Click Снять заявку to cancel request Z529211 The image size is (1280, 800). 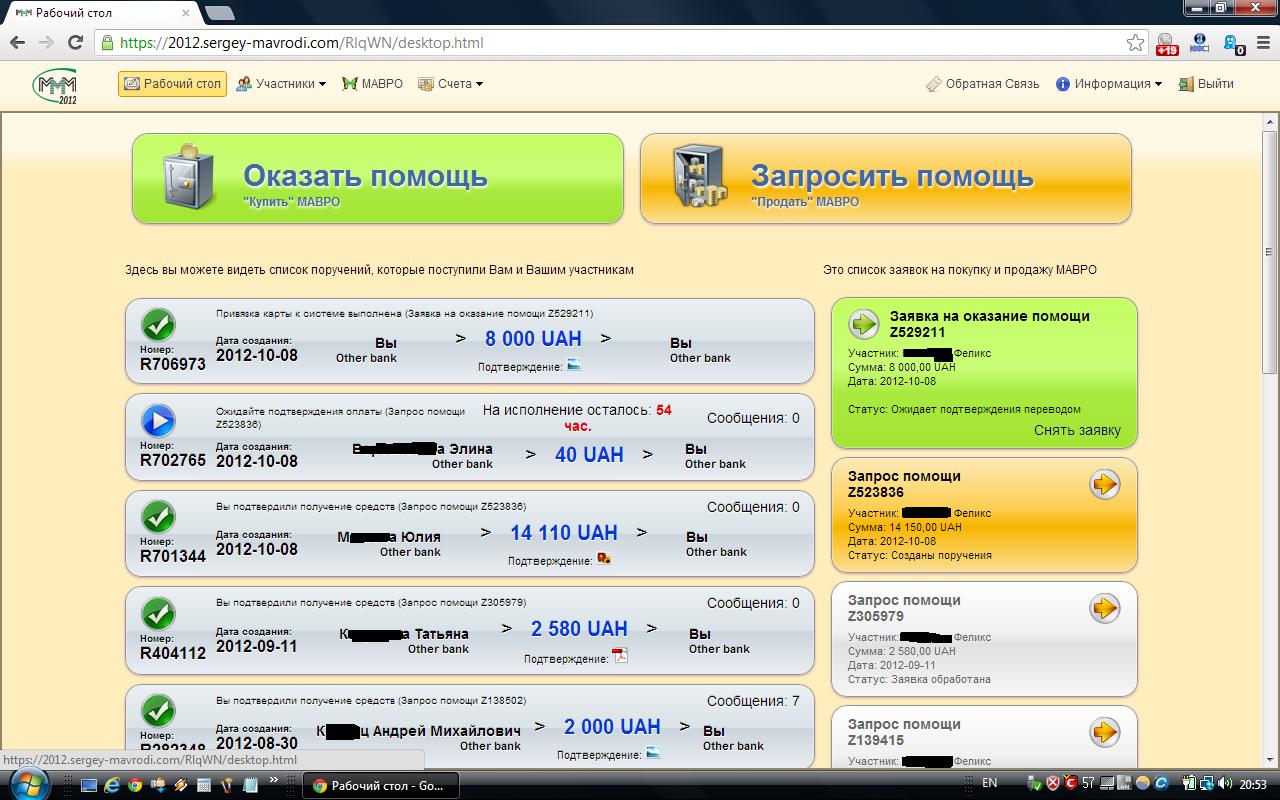1077,431
